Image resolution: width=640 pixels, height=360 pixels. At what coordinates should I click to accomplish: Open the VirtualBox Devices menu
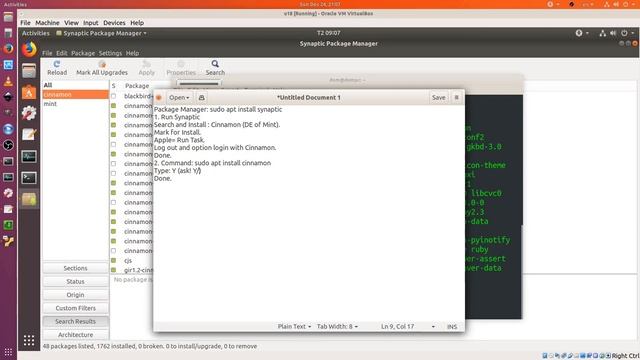[114, 23]
